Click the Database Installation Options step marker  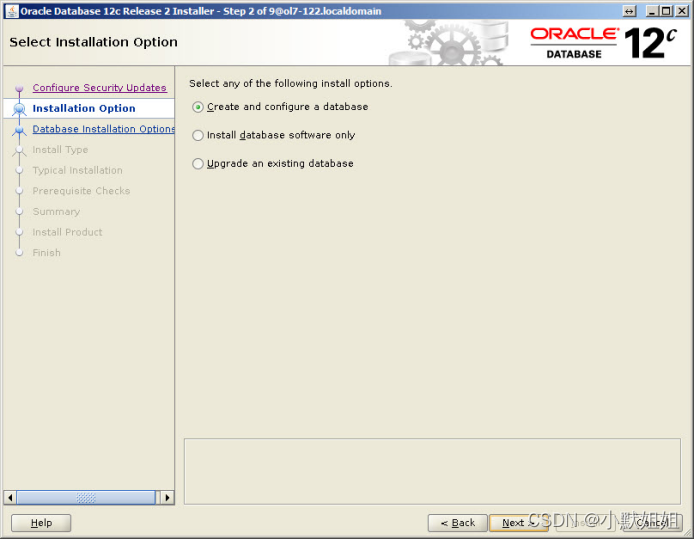[x=19, y=129]
